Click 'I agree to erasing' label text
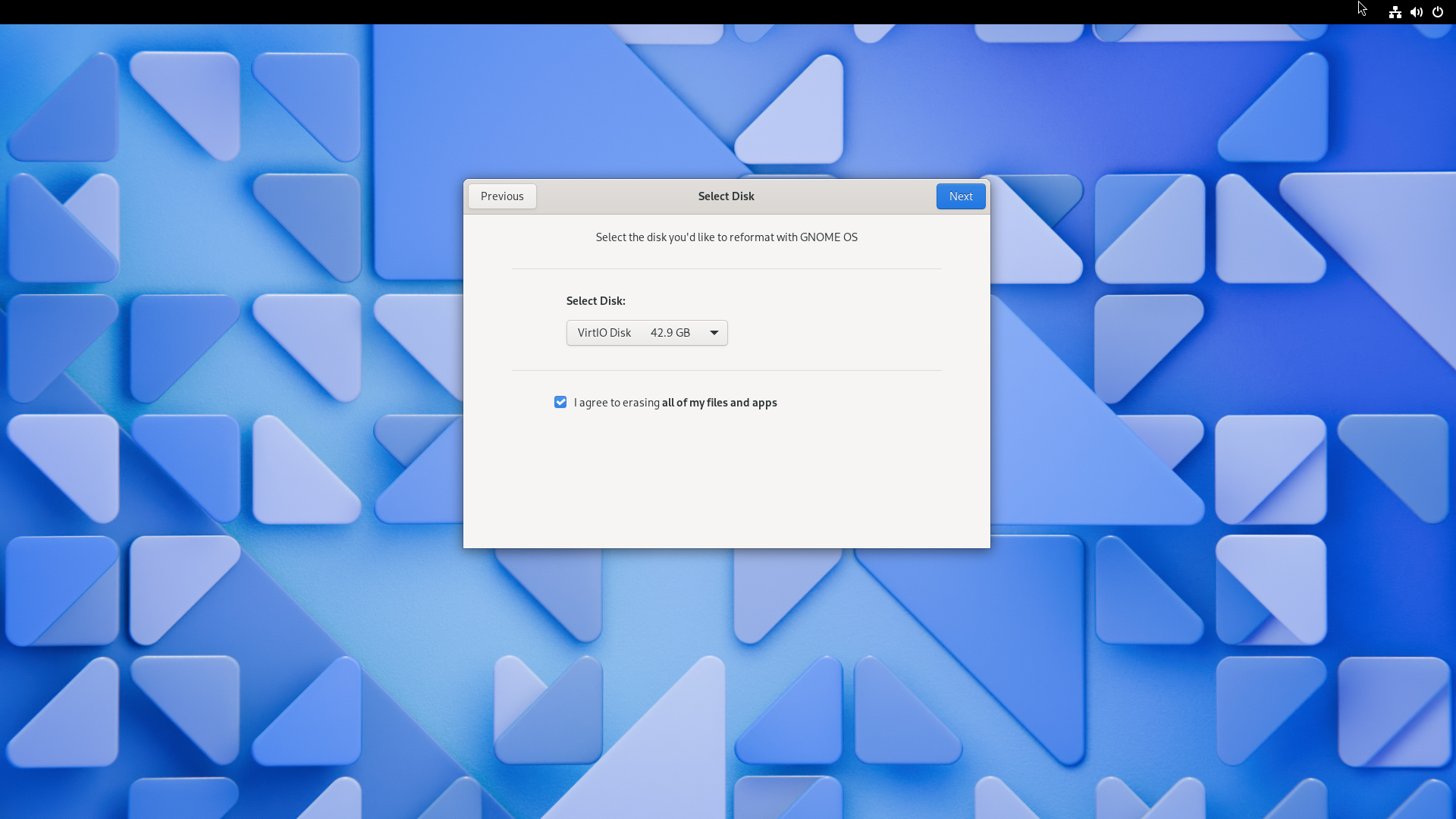 coord(617,403)
